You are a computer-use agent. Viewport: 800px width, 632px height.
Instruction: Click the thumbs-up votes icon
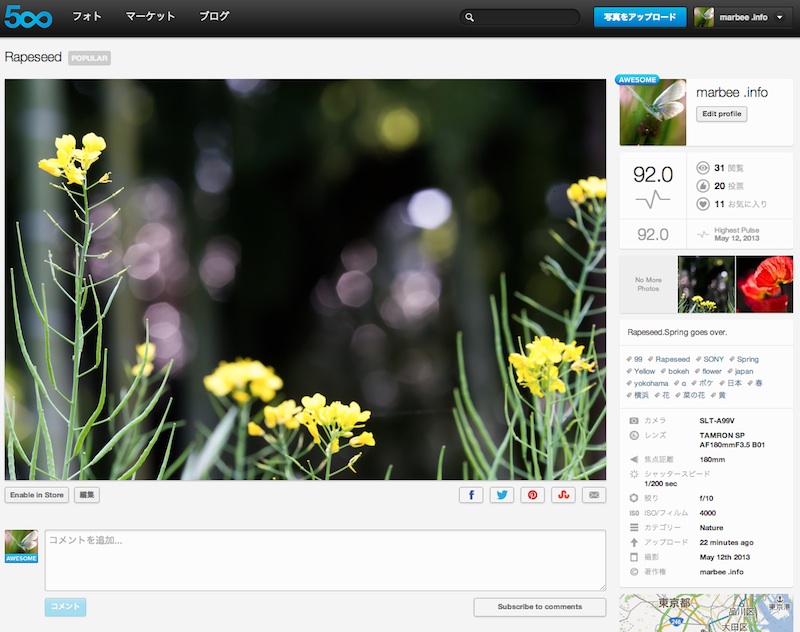[x=702, y=186]
